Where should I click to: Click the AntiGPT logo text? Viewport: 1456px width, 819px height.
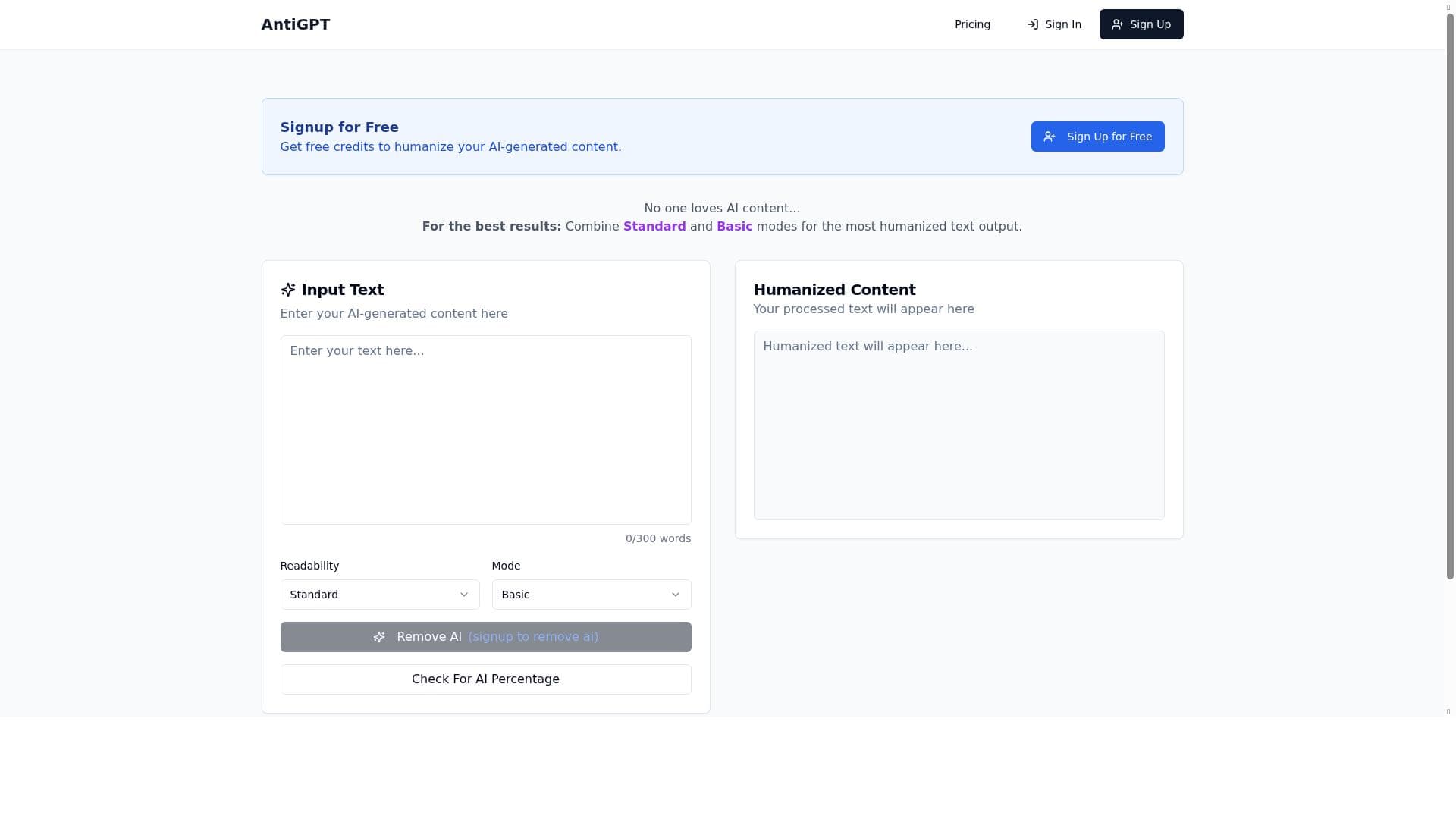[x=295, y=24]
